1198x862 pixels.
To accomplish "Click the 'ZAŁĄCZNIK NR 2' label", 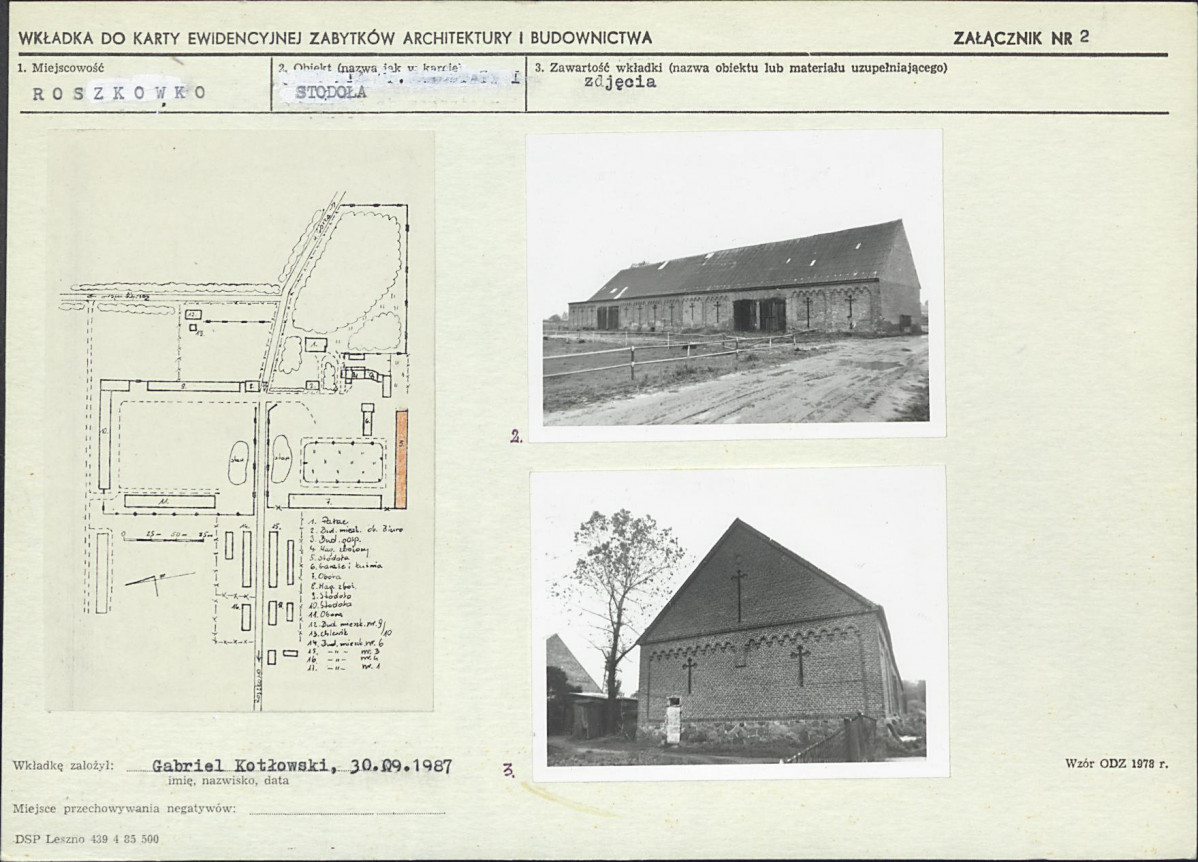I will point(1022,38).
